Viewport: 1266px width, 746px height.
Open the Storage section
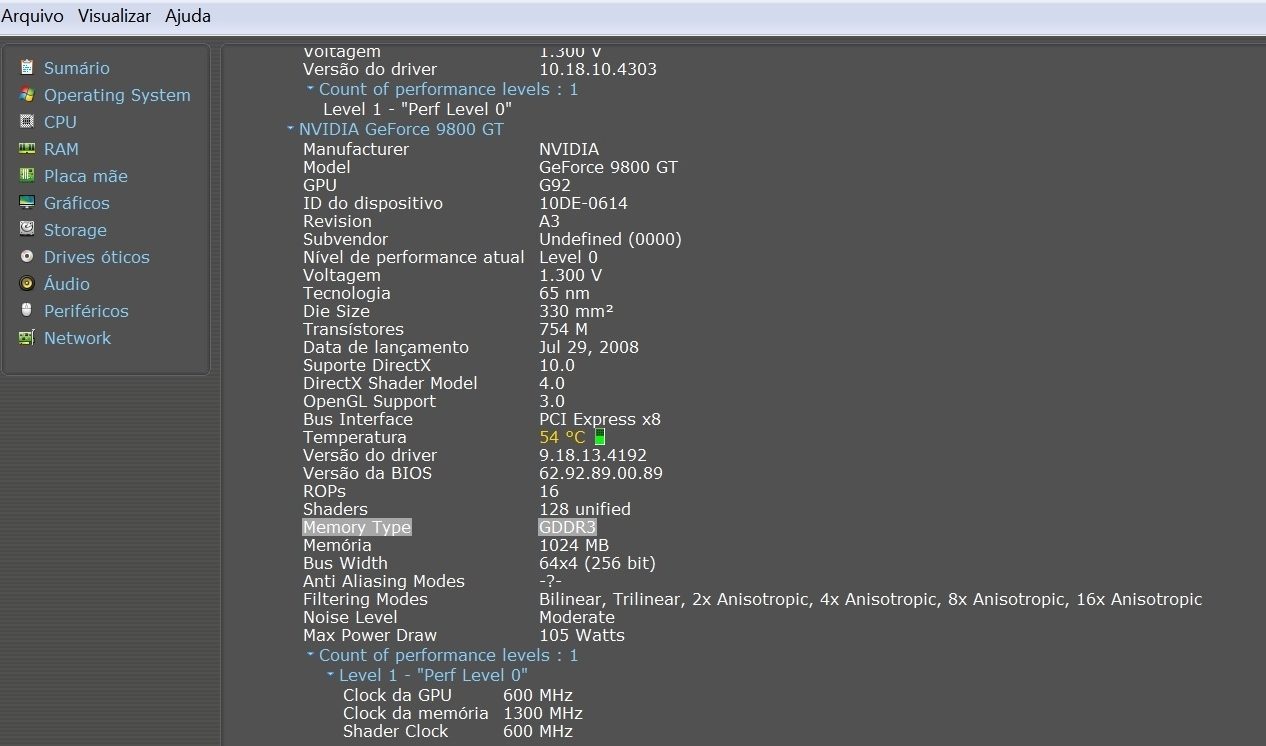point(75,230)
